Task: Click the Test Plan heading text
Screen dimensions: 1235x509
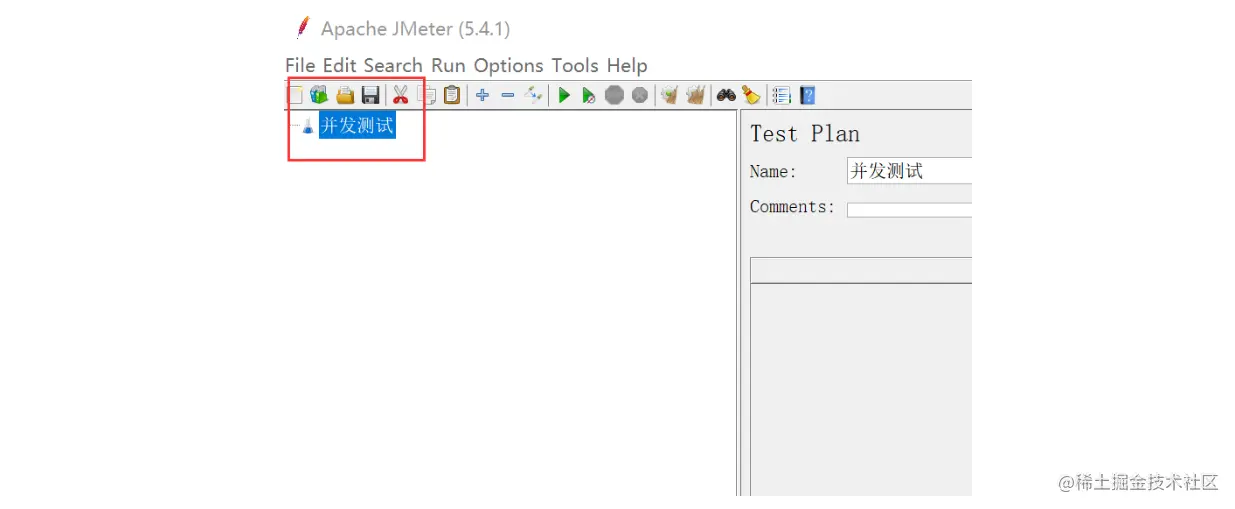Action: tap(805, 134)
